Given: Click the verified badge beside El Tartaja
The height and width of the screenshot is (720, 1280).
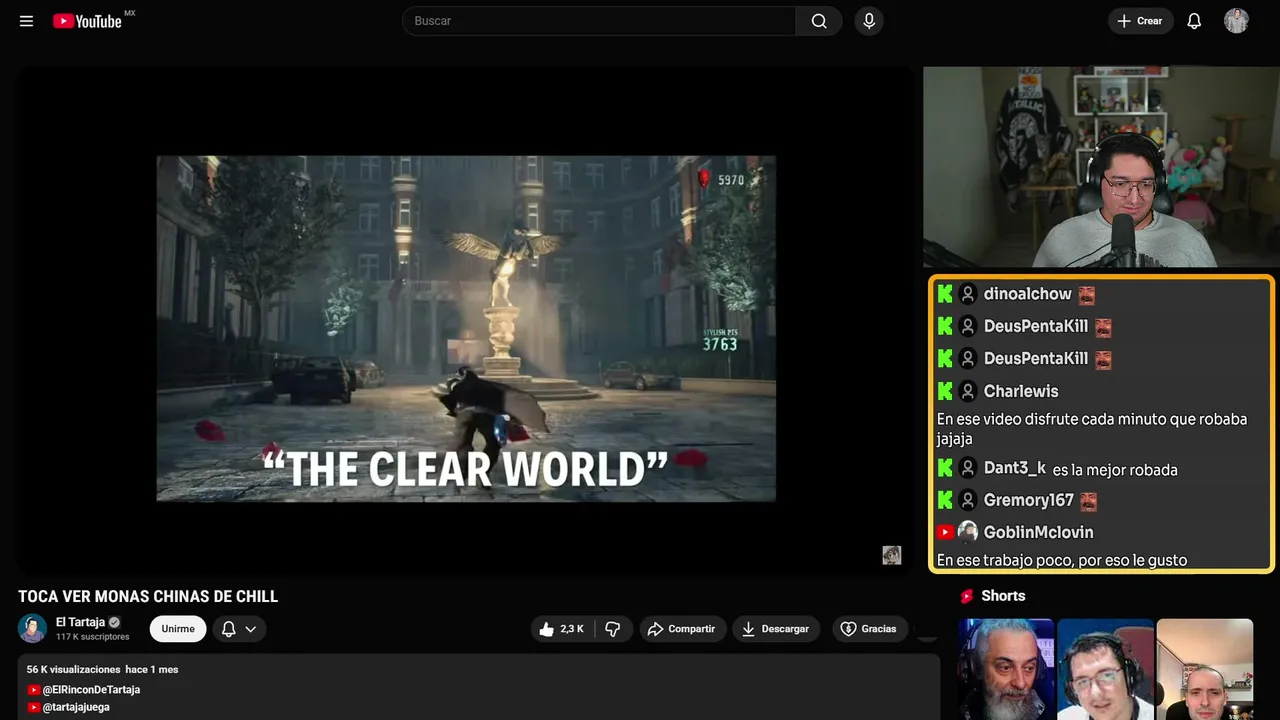Looking at the screenshot, I should click(114, 622).
